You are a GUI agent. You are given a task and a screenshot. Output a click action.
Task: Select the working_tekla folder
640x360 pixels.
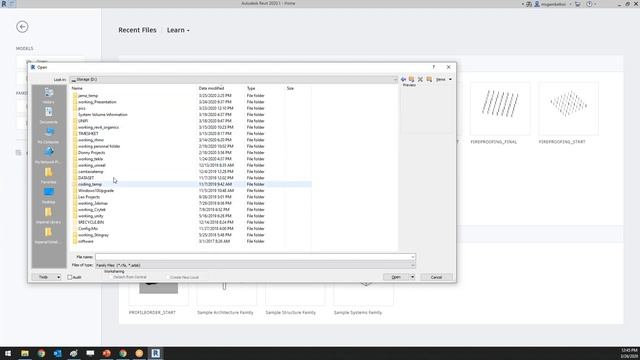[91, 159]
